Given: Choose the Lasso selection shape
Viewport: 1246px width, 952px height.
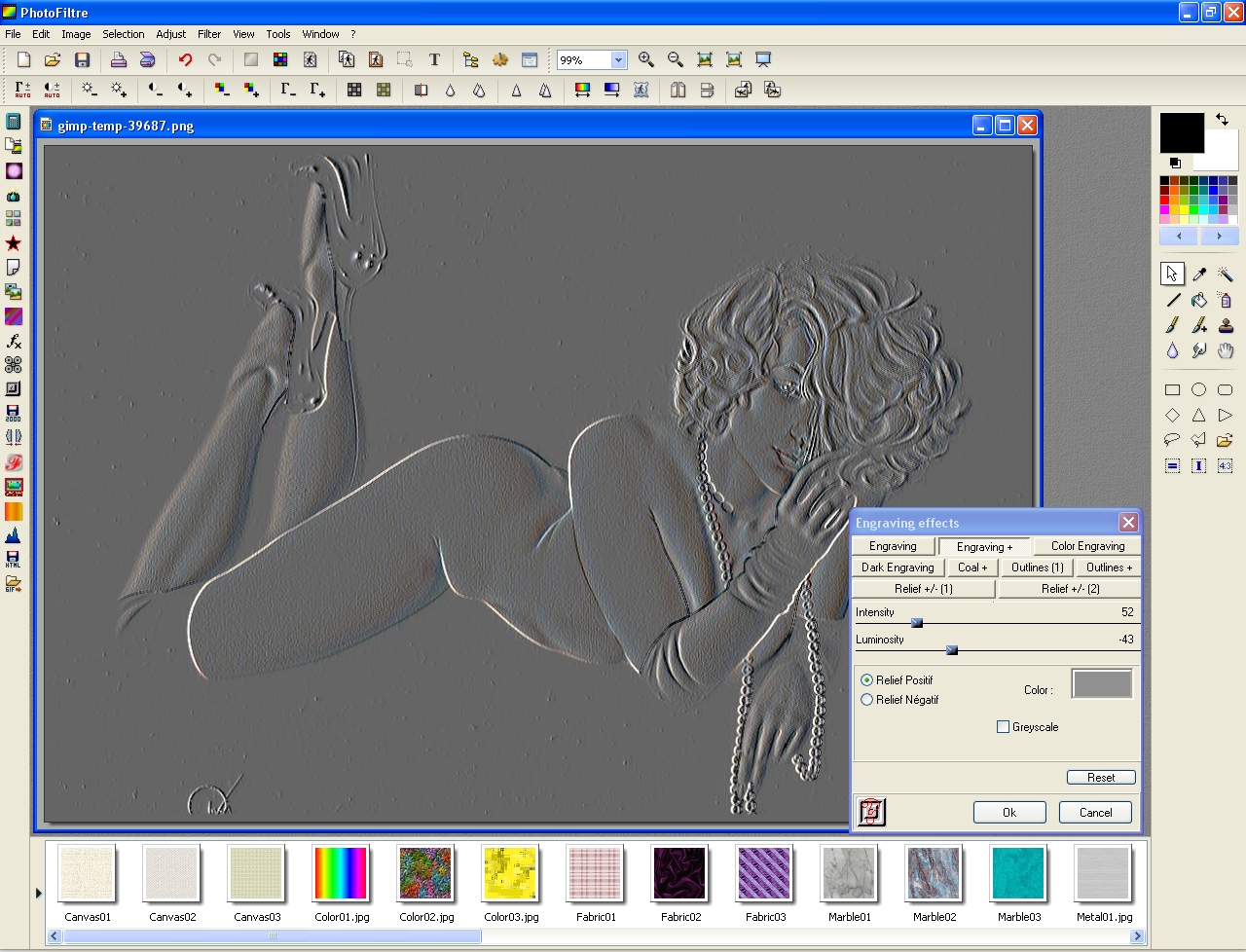Looking at the screenshot, I should (1173, 440).
